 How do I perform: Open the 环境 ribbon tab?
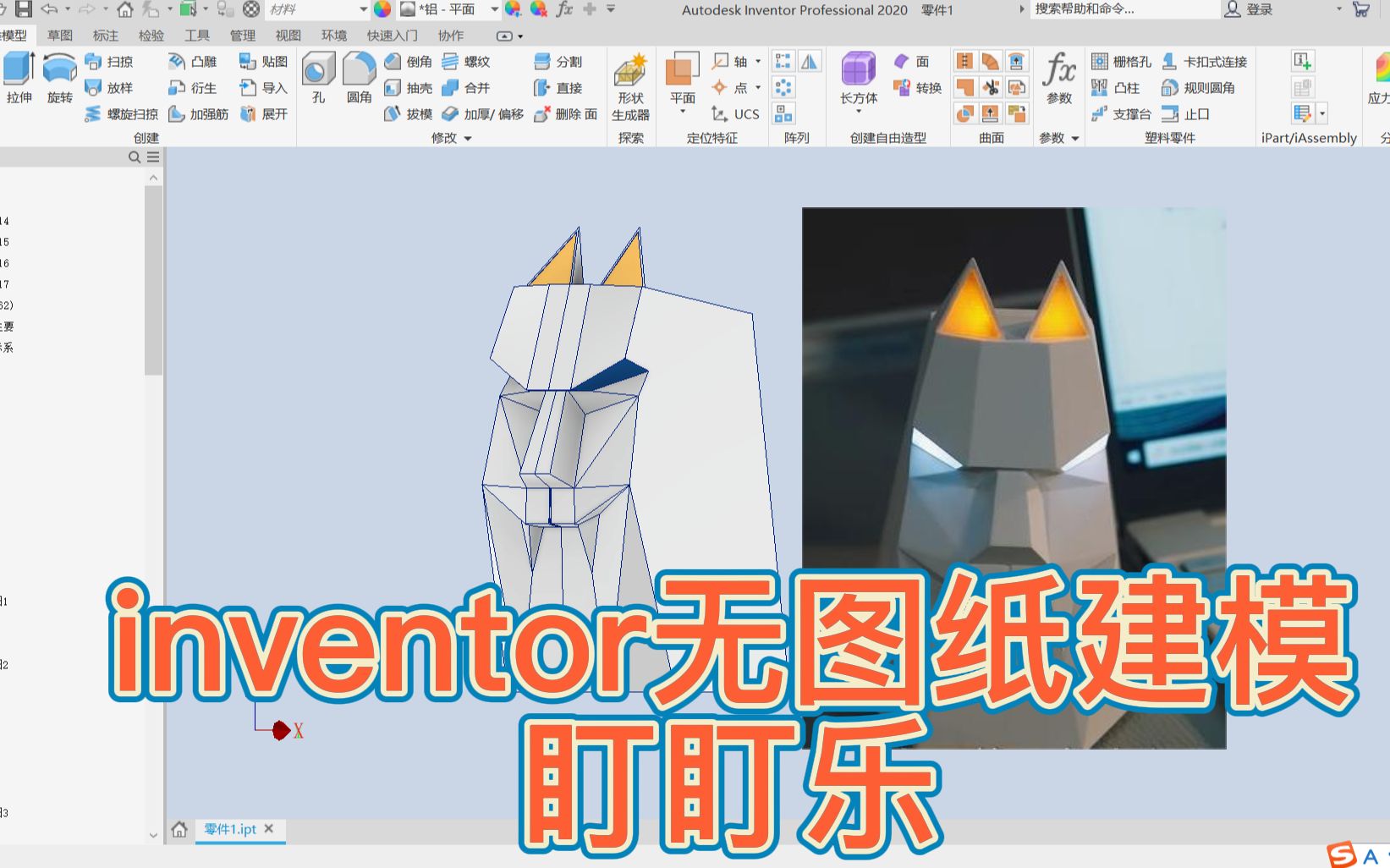tap(334, 36)
